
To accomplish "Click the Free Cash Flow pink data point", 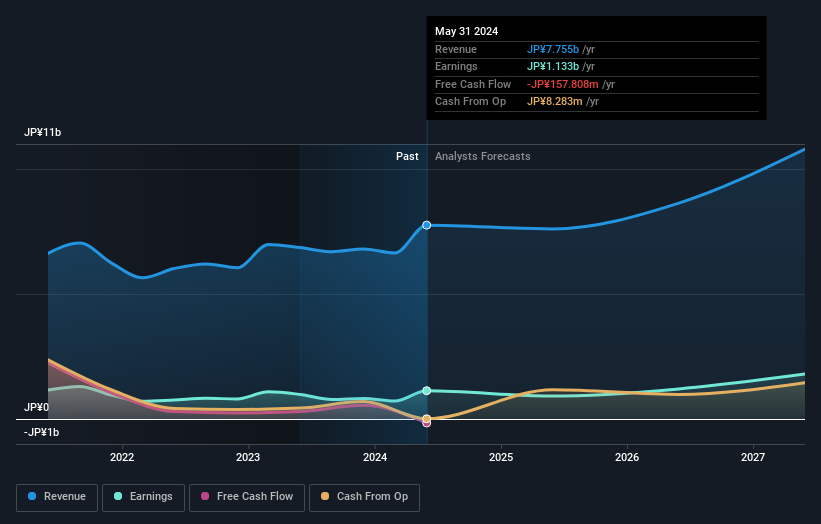I will point(427,424).
